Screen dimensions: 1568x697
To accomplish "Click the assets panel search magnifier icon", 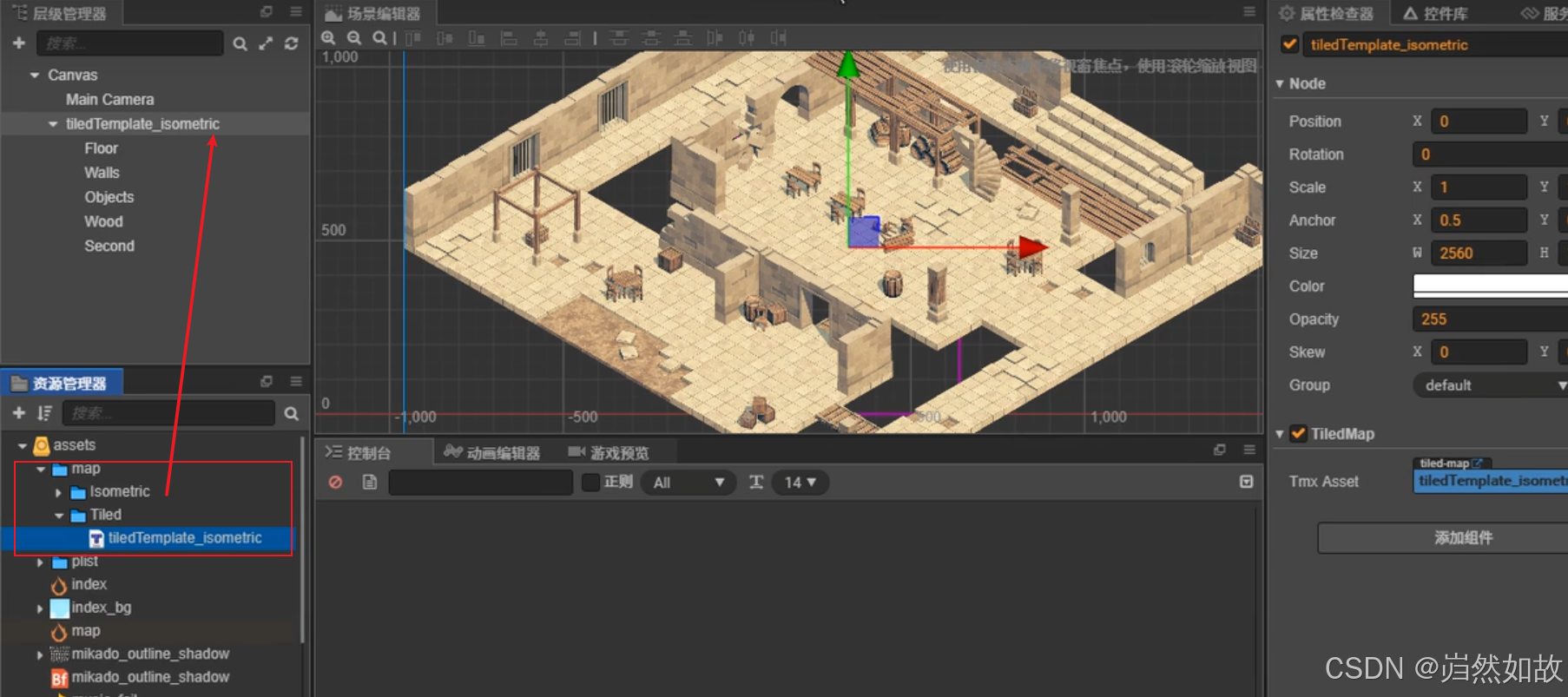I will 292,414.
